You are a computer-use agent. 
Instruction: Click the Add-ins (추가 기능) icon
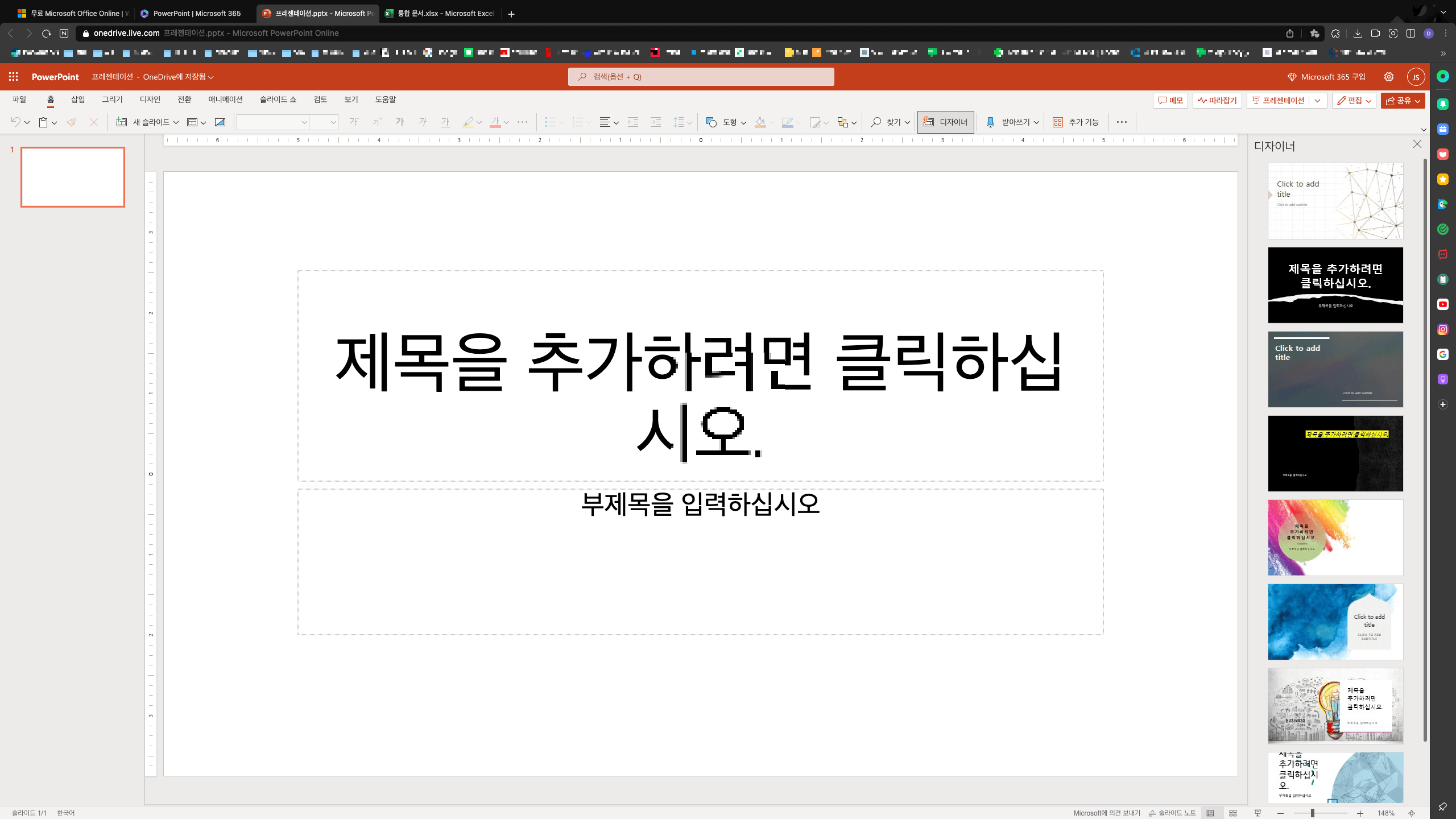coord(1058,122)
